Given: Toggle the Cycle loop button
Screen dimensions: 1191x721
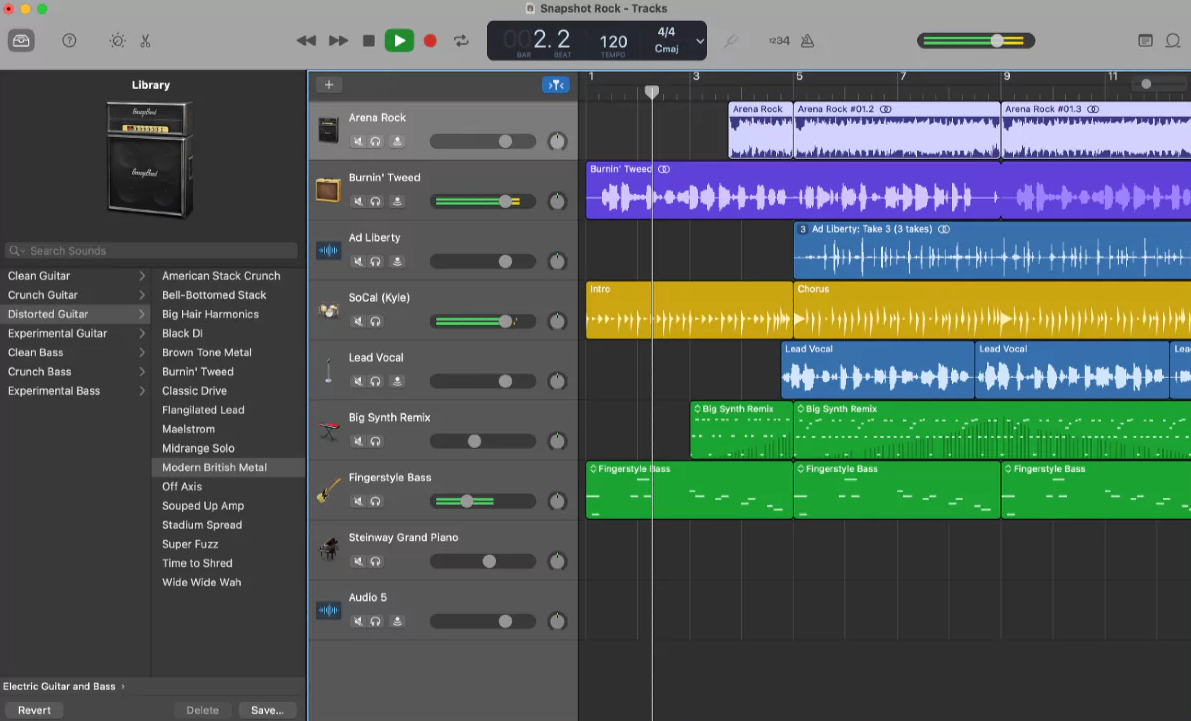Looking at the screenshot, I should [x=461, y=40].
